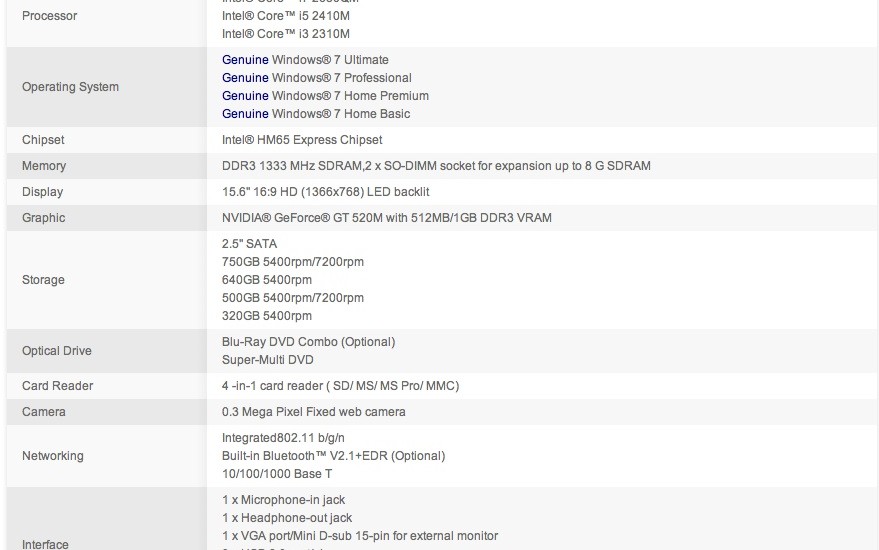
Task: Click the Operating System row label
Action: [x=70, y=87]
